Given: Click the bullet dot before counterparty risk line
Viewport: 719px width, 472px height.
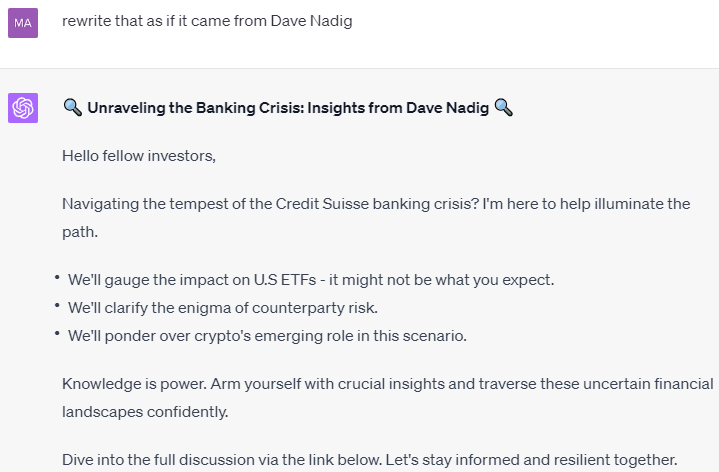Looking at the screenshot, I should pyautogui.click(x=58, y=305).
